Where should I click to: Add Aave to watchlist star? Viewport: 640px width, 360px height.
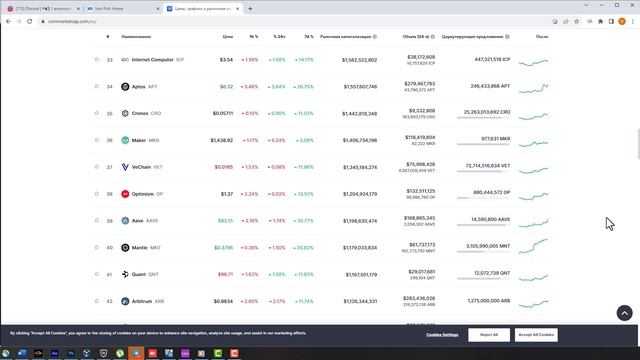click(97, 220)
